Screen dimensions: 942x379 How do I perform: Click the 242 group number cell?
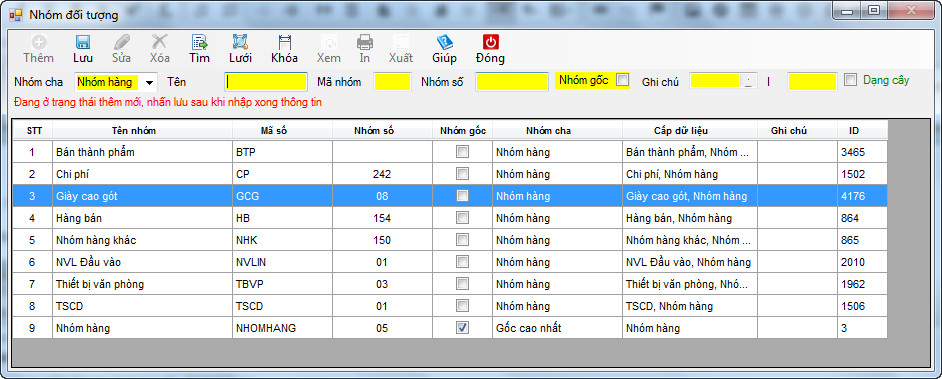382,174
